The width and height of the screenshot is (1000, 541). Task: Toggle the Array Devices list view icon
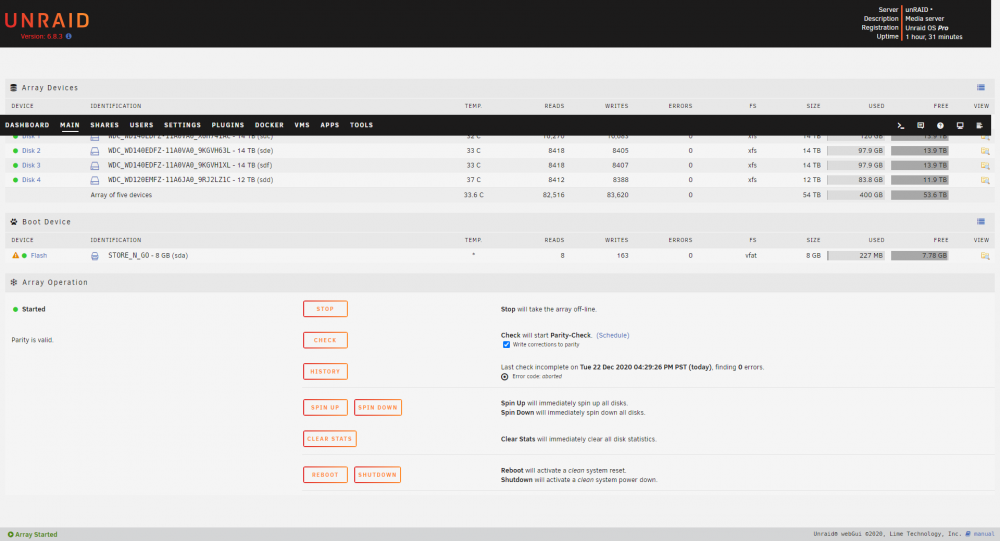click(981, 88)
